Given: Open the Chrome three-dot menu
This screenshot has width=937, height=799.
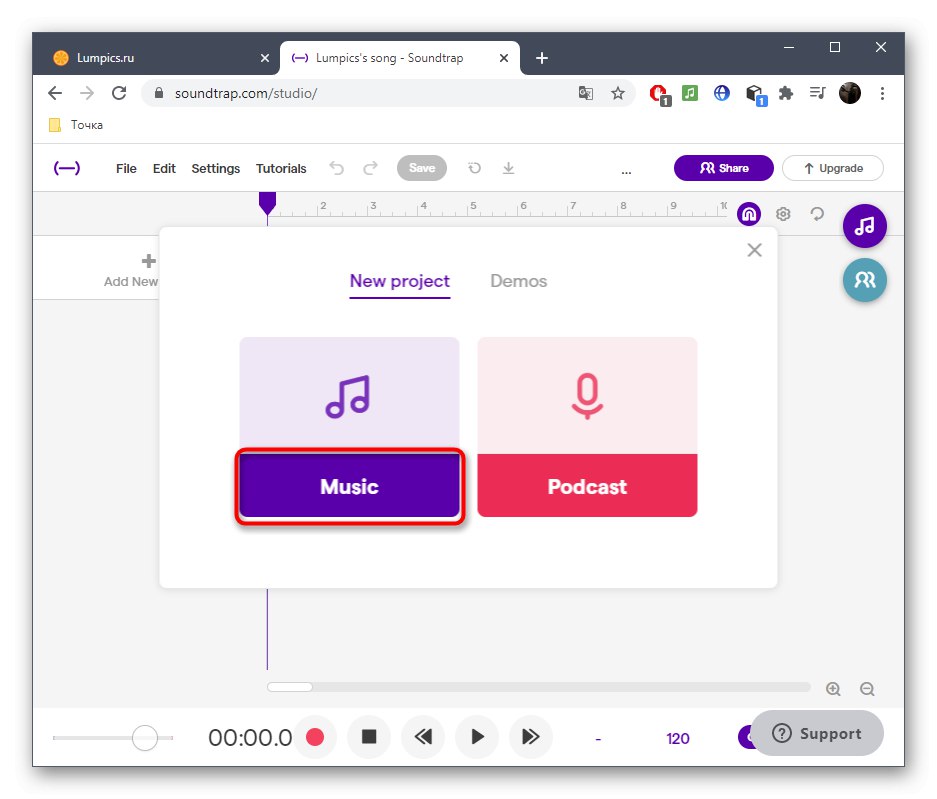Looking at the screenshot, I should (882, 93).
